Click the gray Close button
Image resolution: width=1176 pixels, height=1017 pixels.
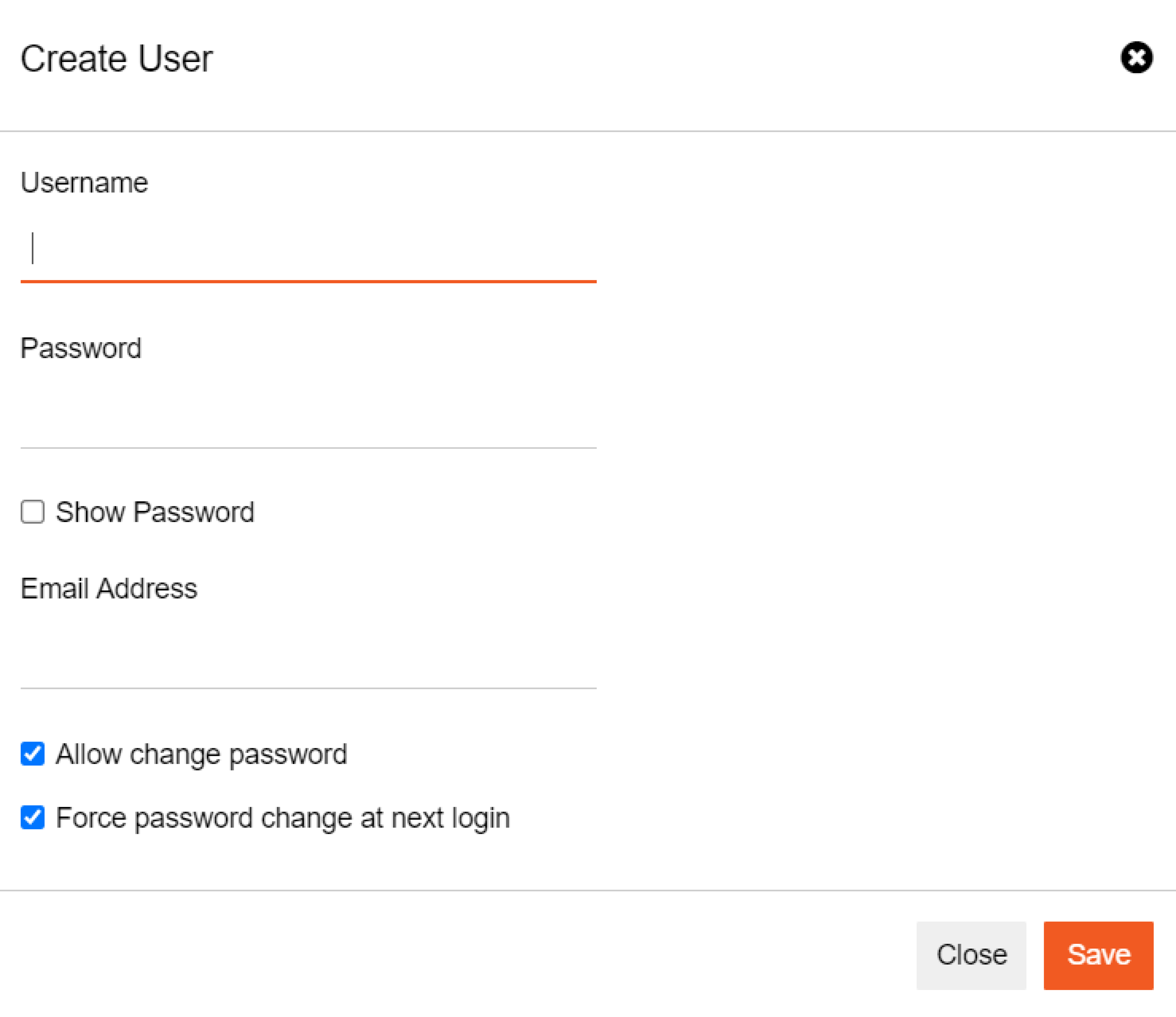971,955
